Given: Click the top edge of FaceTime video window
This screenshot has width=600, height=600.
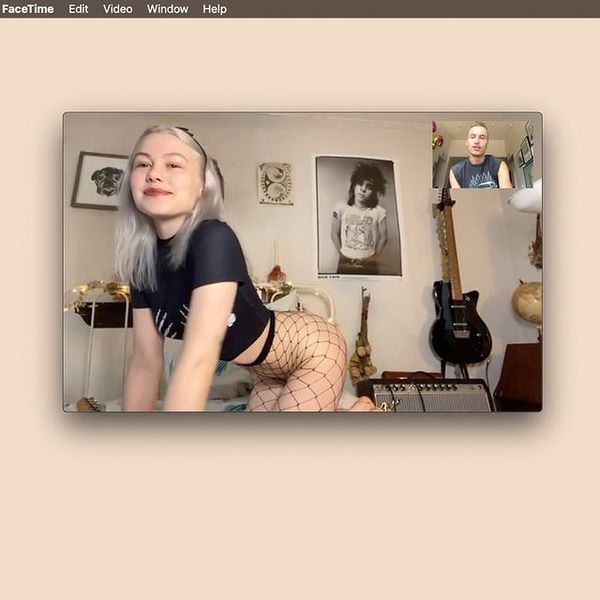Looking at the screenshot, I should click(302, 113).
